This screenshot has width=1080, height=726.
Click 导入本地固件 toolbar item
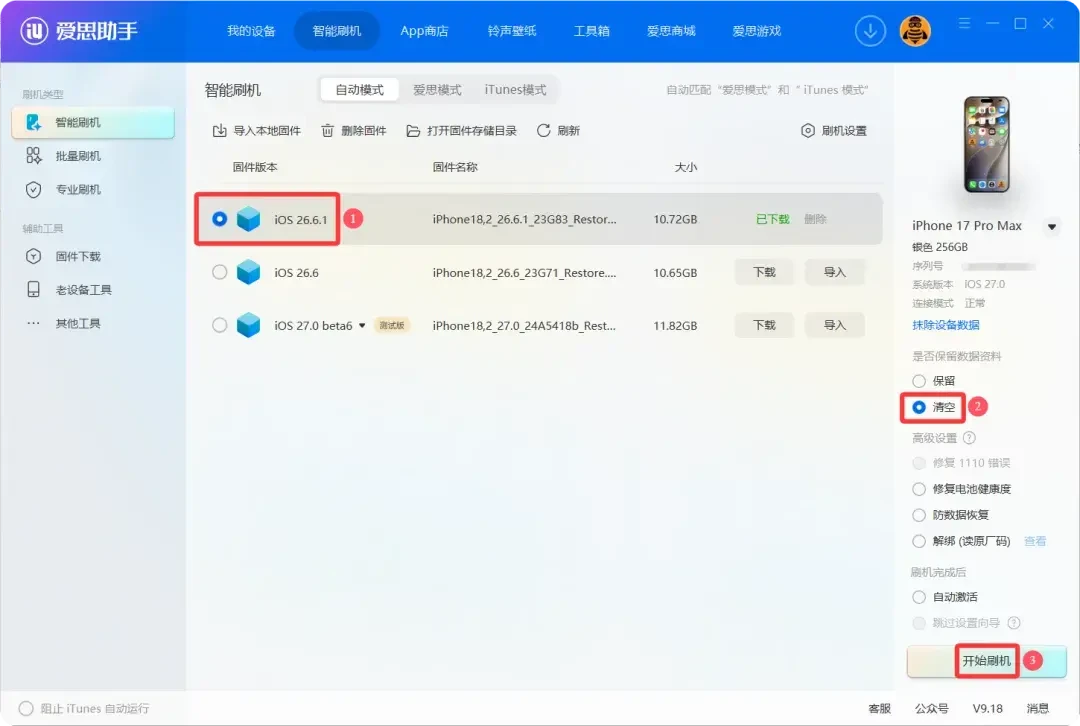pyautogui.click(x=256, y=131)
